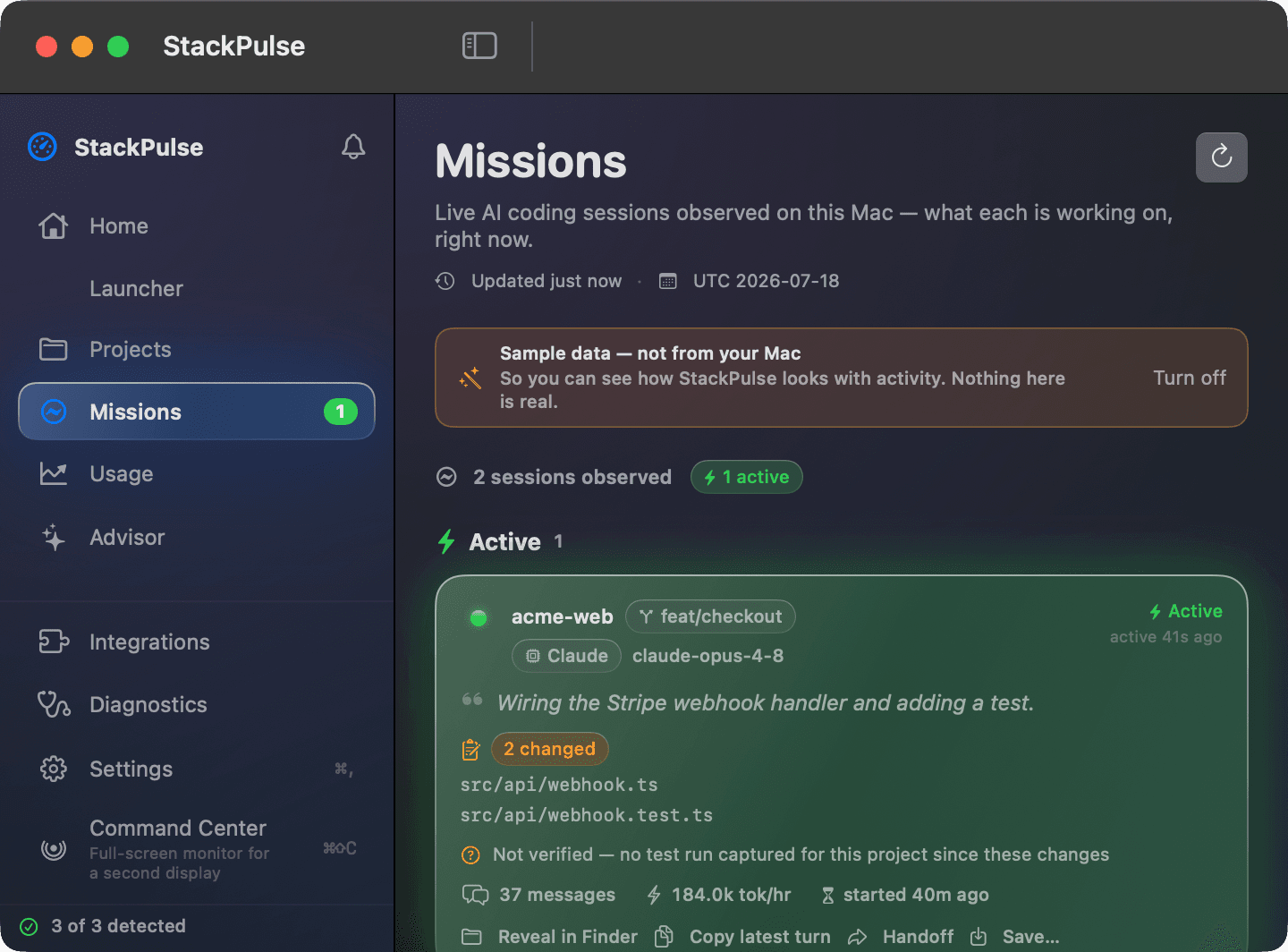Screen dimensions: 1288x952
Task: Turn off sample data
Action: [x=1189, y=378]
